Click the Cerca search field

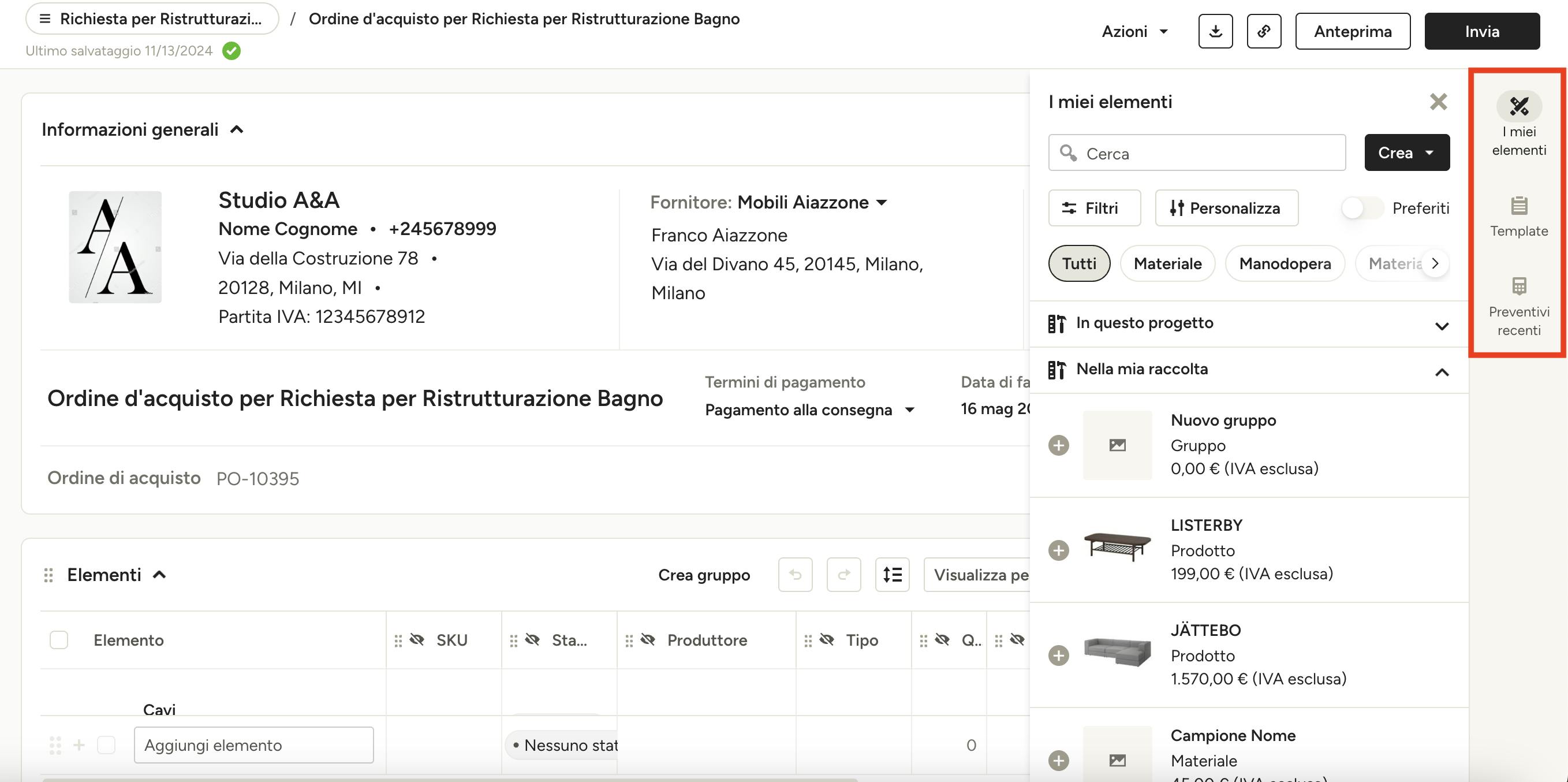click(1197, 153)
